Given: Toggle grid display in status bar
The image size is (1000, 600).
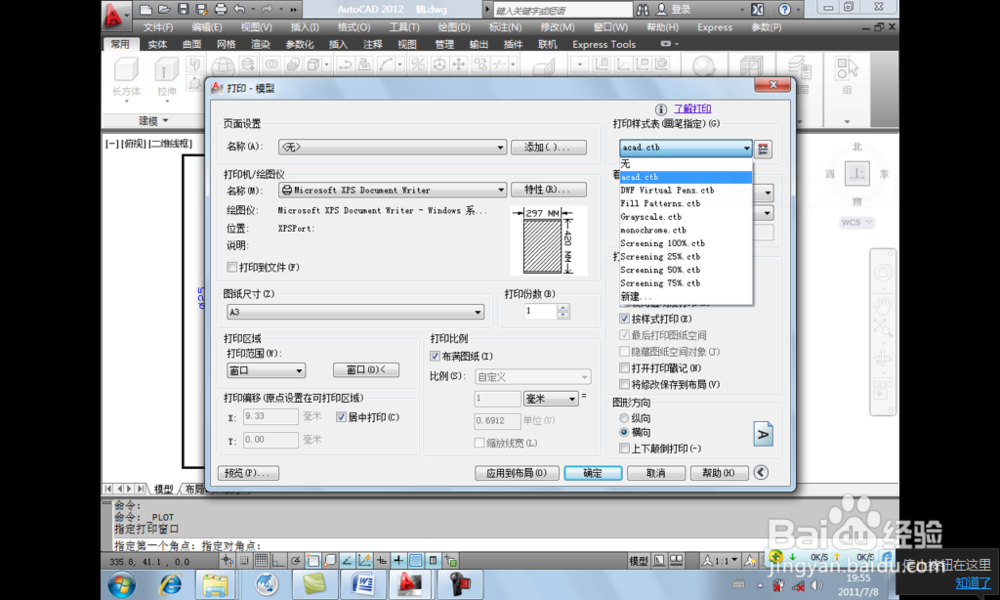Looking at the screenshot, I should (x=261, y=561).
